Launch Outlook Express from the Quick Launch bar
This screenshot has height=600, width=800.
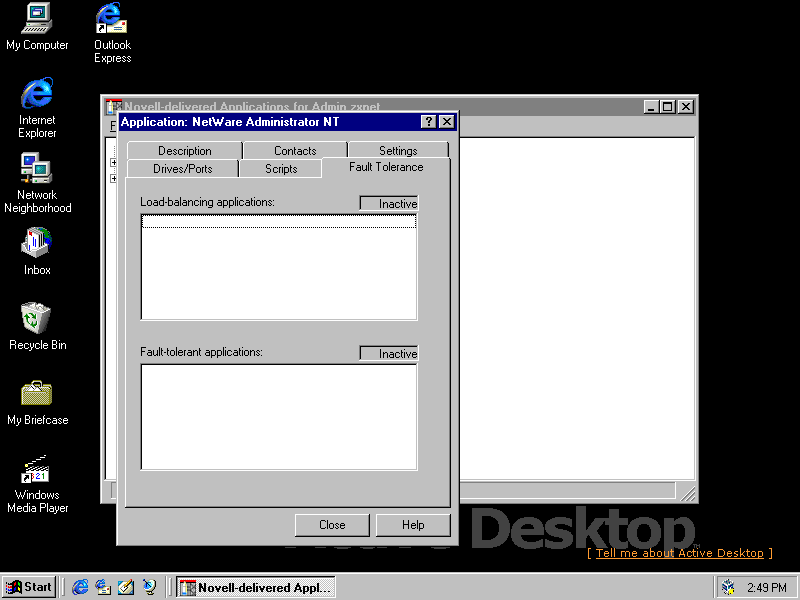point(103,587)
